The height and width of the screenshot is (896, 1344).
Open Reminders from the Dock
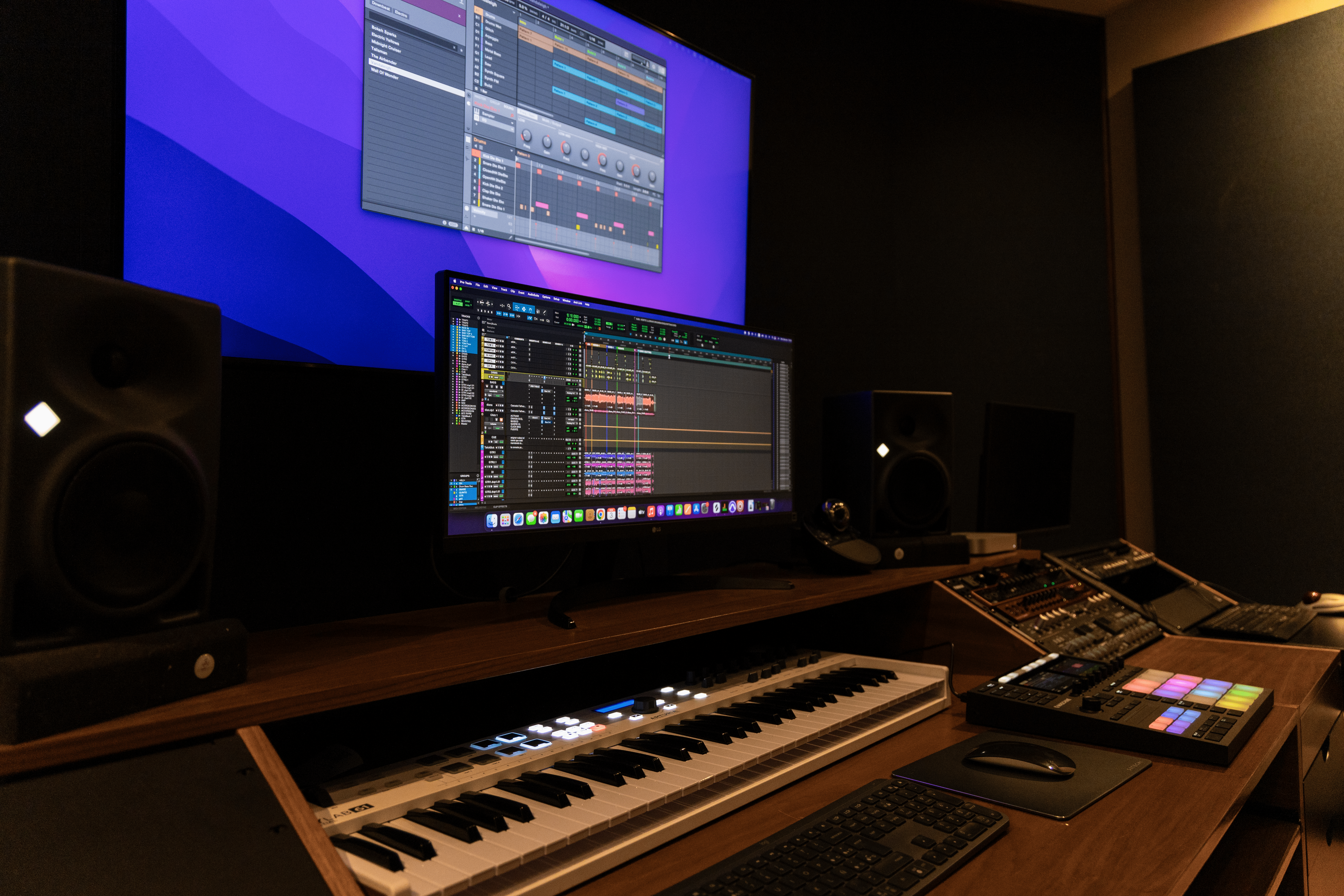click(x=622, y=513)
